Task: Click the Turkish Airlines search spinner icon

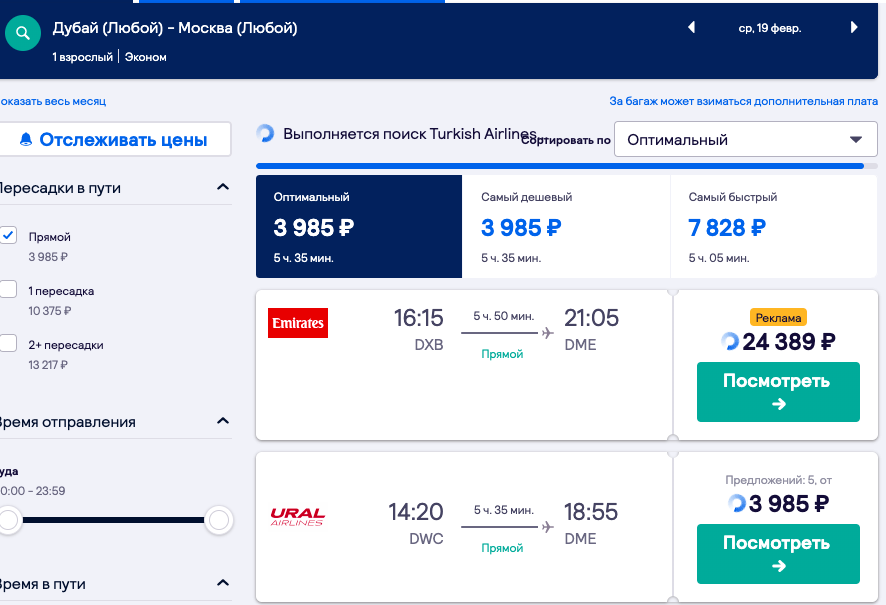Action: coord(265,134)
